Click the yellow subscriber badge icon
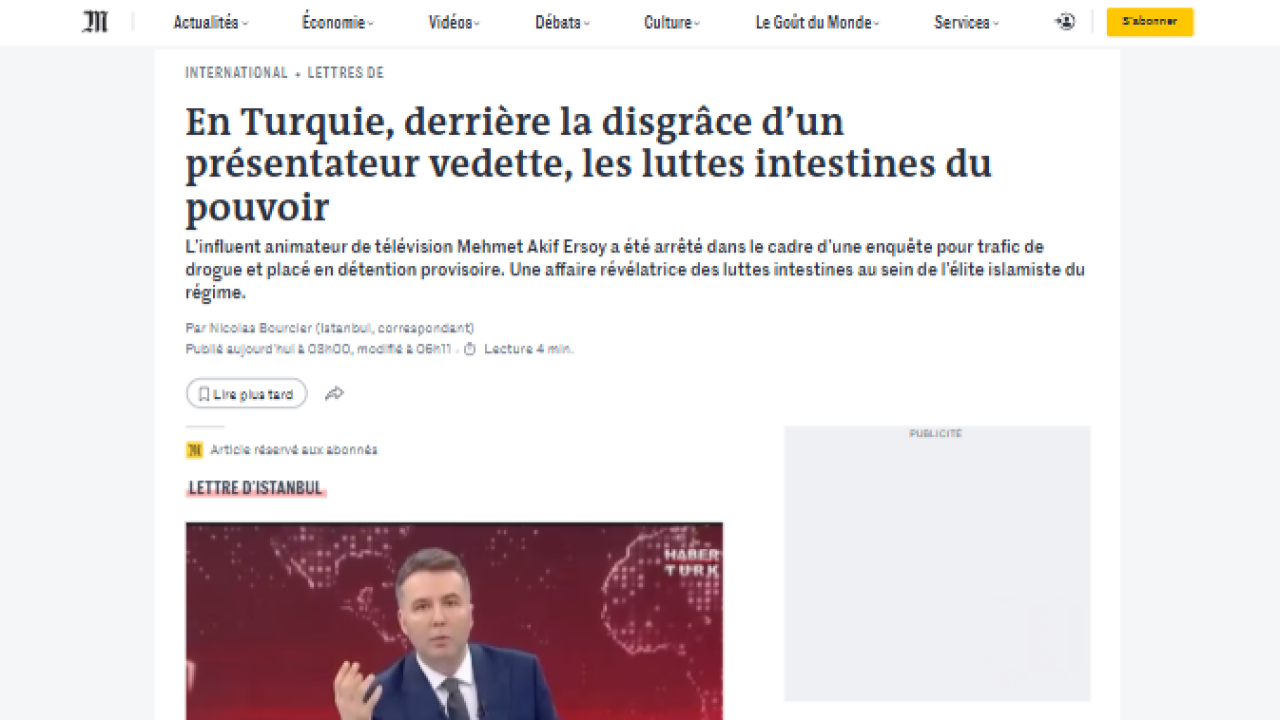Viewport: 1280px width, 720px height. click(194, 450)
